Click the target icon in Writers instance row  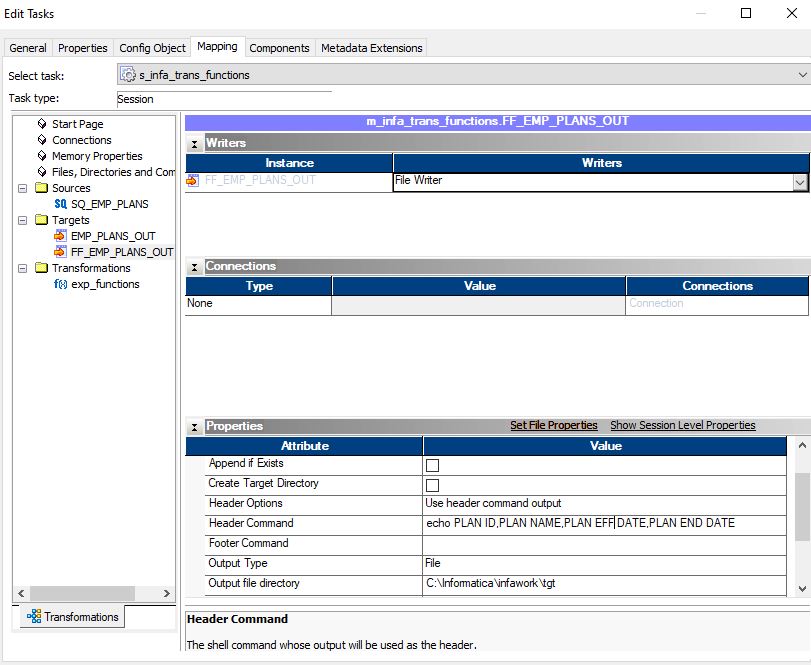(193, 180)
